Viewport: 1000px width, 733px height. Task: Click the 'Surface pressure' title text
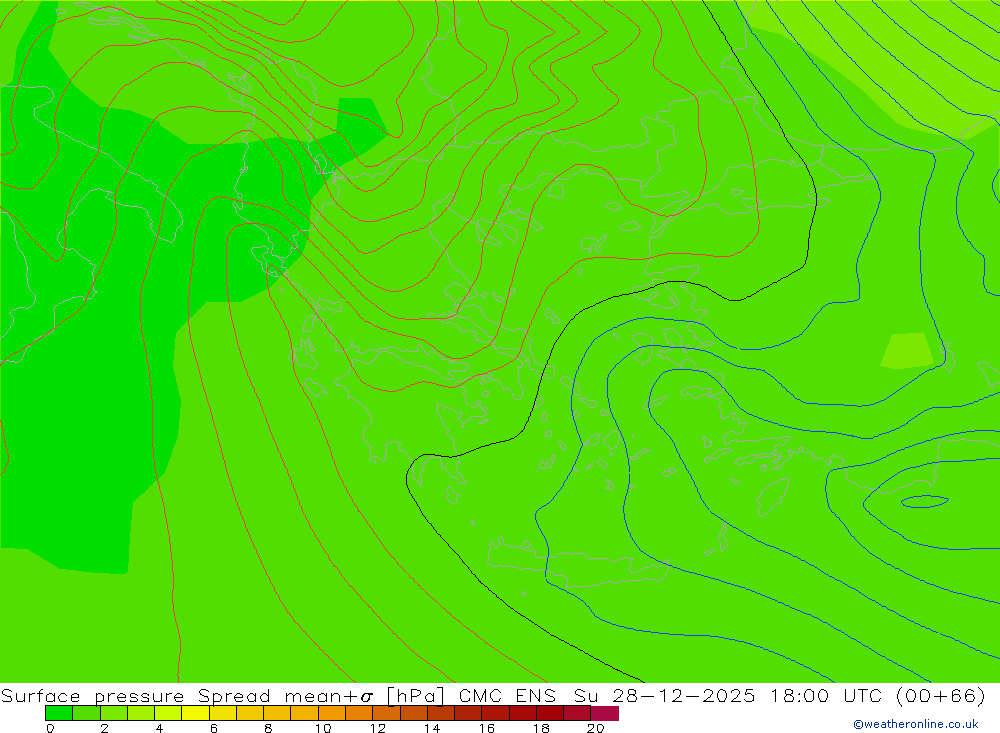click(x=92, y=695)
